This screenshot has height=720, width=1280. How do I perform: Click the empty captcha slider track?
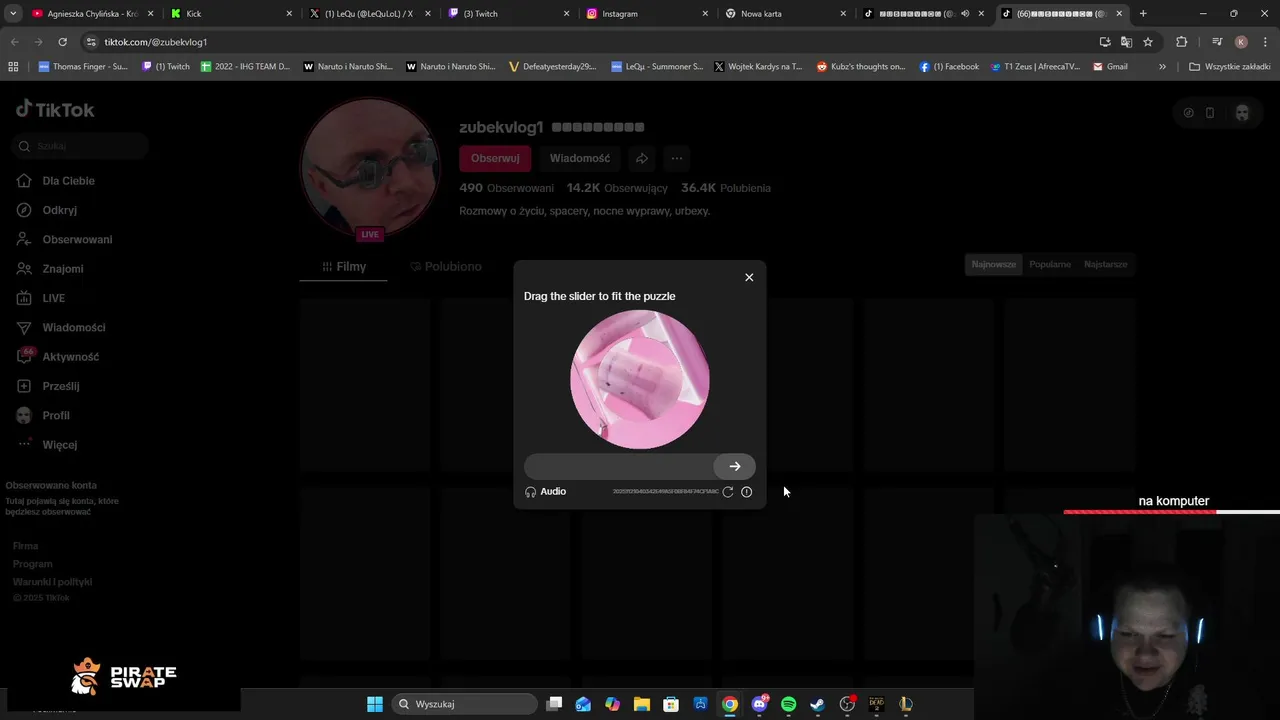(x=640, y=466)
